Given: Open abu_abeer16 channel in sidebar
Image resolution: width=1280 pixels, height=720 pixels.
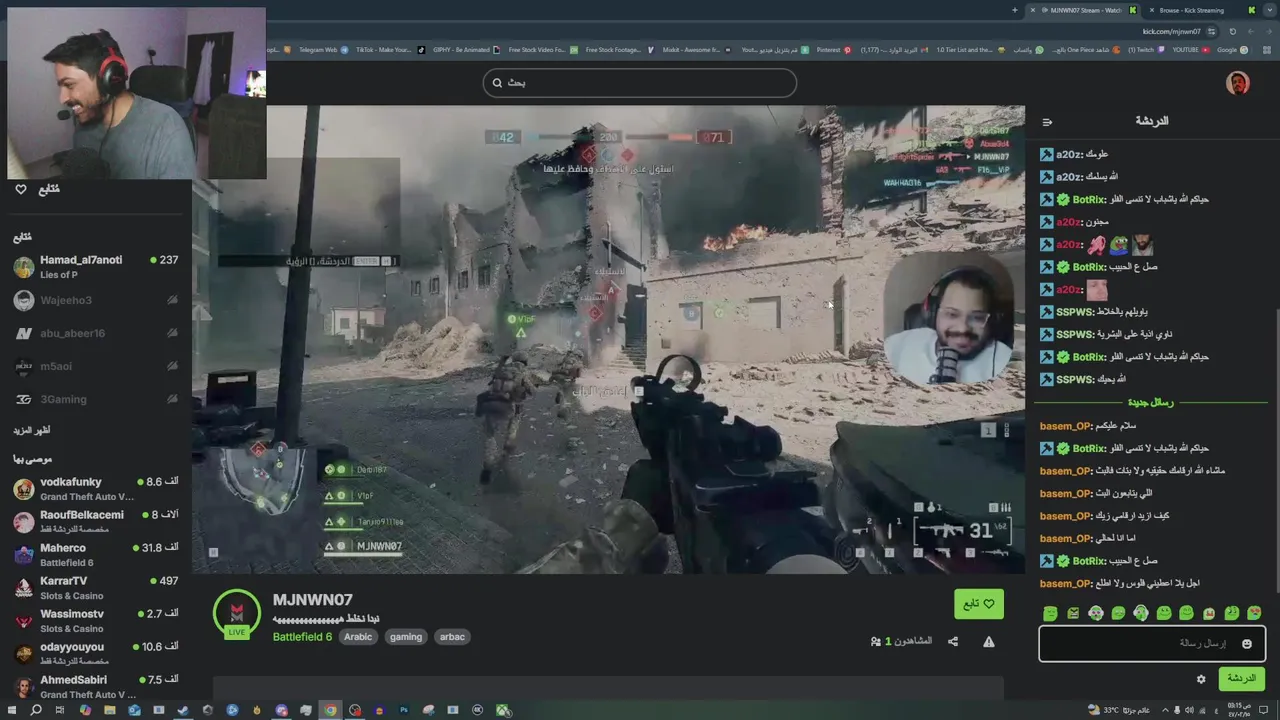Looking at the screenshot, I should (x=96, y=333).
